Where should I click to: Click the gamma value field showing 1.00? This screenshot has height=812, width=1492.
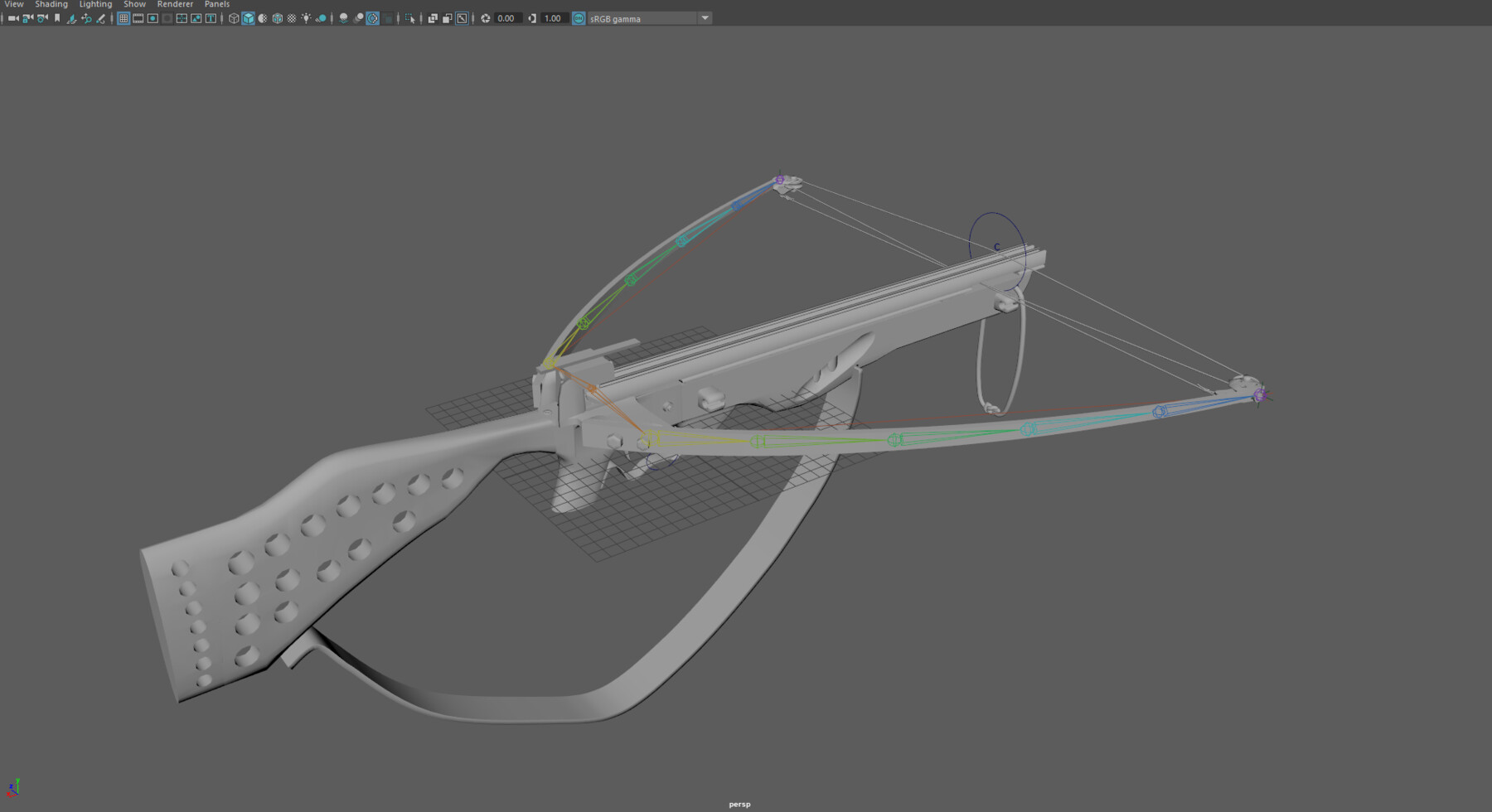click(552, 18)
